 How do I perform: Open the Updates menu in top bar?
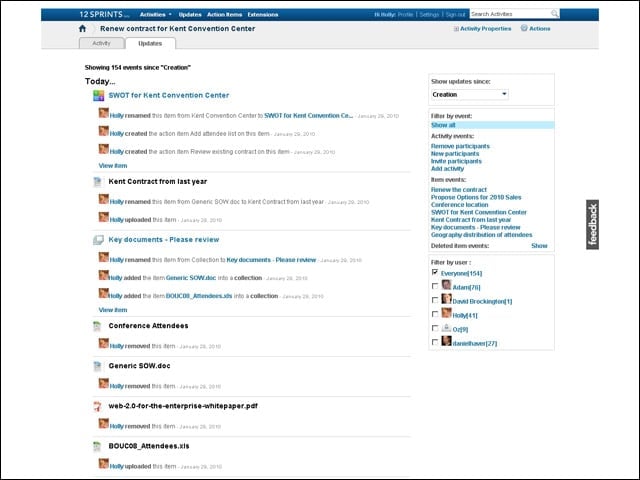(x=190, y=14)
